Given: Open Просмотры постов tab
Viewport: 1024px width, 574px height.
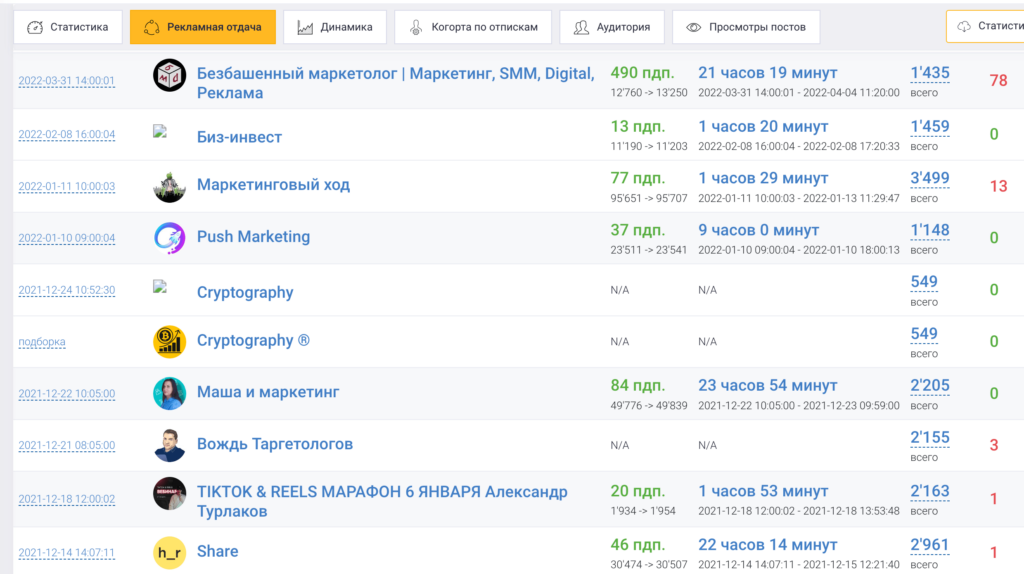Looking at the screenshot, I should click(x=746, y=27).
